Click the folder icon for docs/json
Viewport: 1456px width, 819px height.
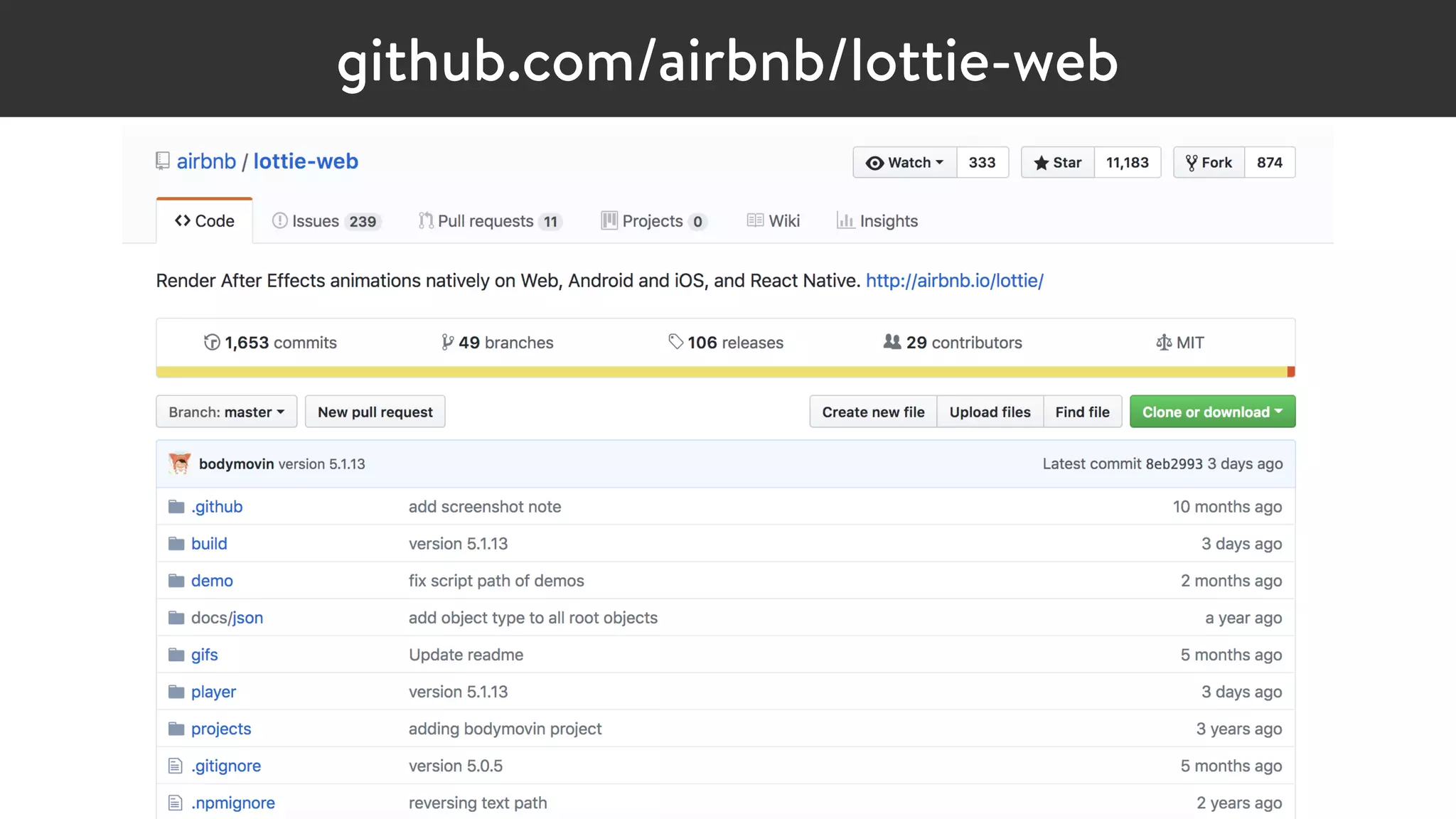176,617
